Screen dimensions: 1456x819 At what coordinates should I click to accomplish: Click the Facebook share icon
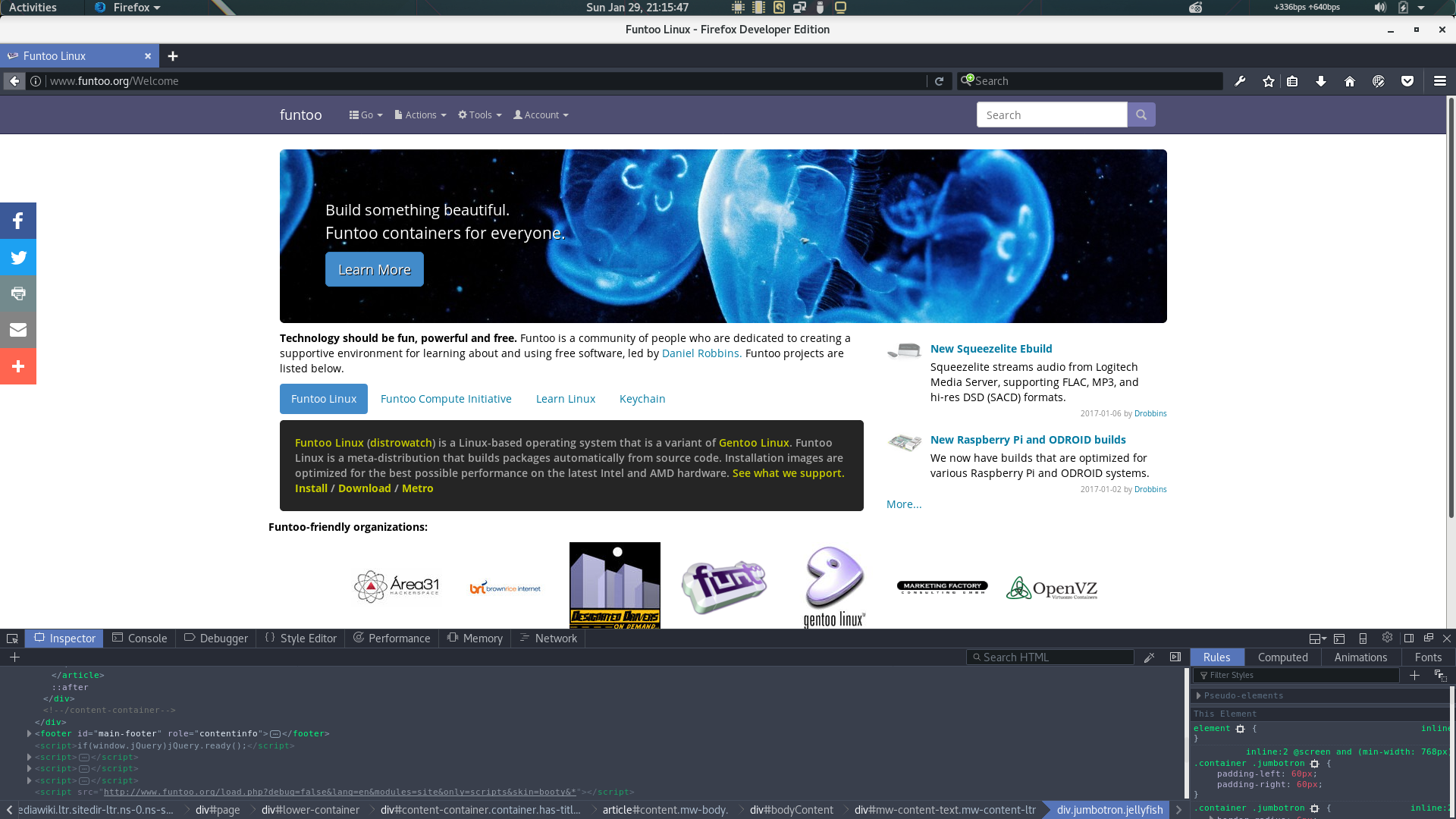tap(18, 221)
